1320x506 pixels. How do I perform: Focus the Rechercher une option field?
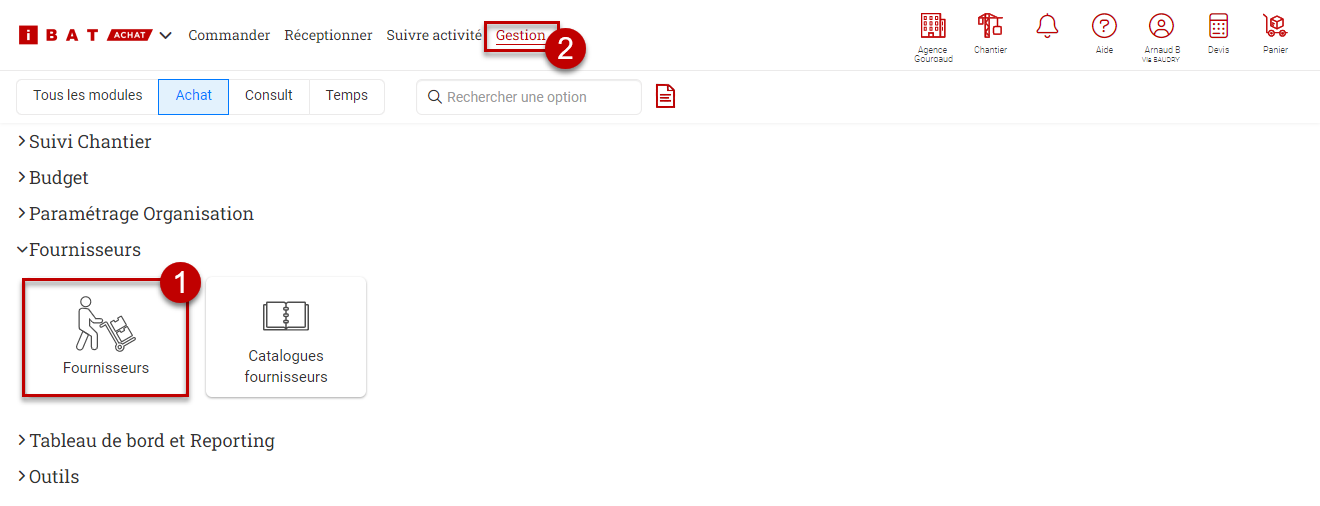[529, 97]
